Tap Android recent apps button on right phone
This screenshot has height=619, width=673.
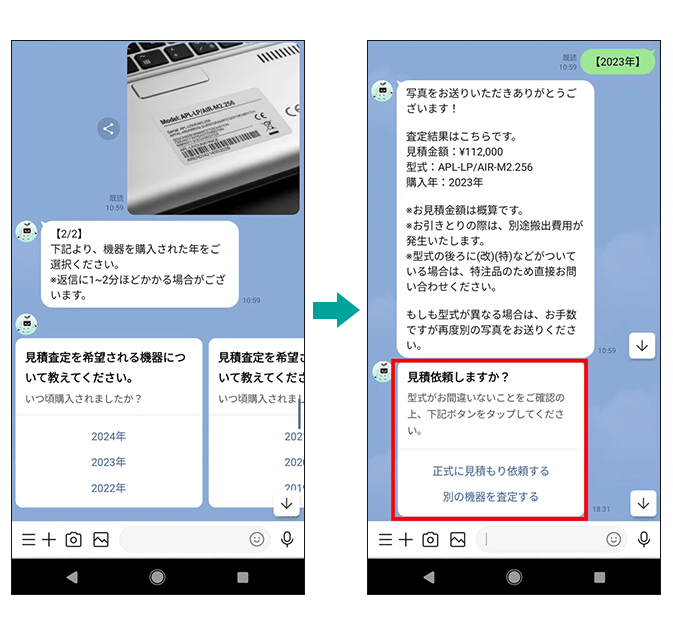[600, 577]
